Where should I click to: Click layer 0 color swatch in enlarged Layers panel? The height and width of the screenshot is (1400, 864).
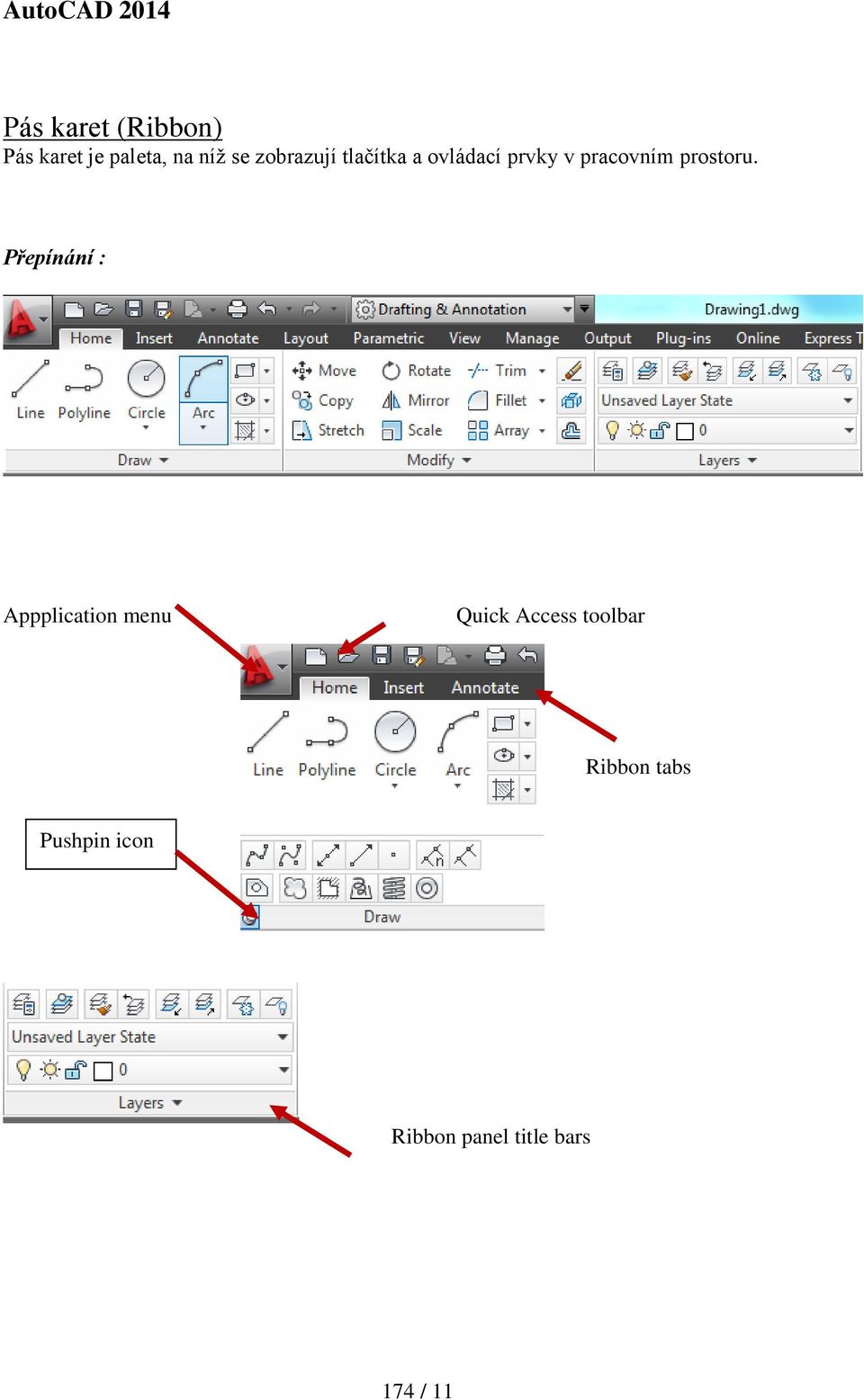coord(103,1071)
